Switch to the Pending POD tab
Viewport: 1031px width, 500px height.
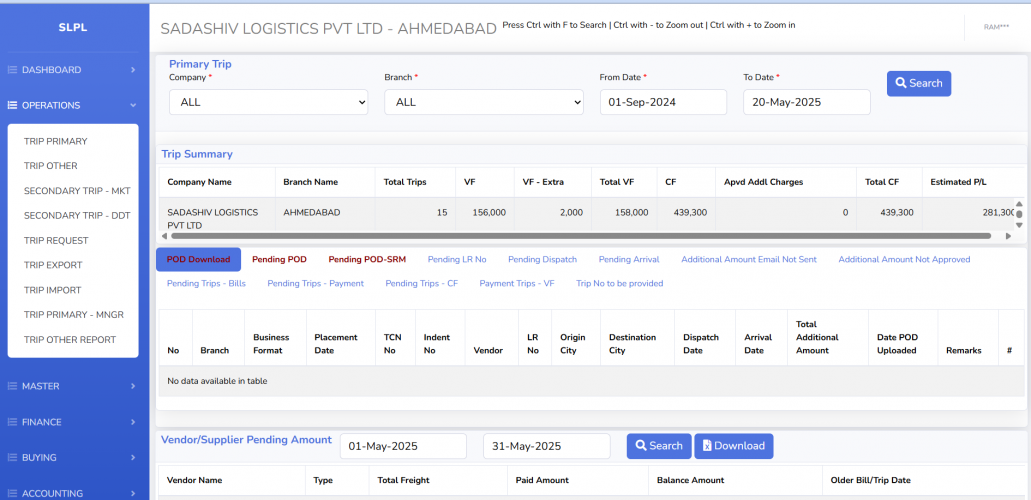tap(279, 259)
